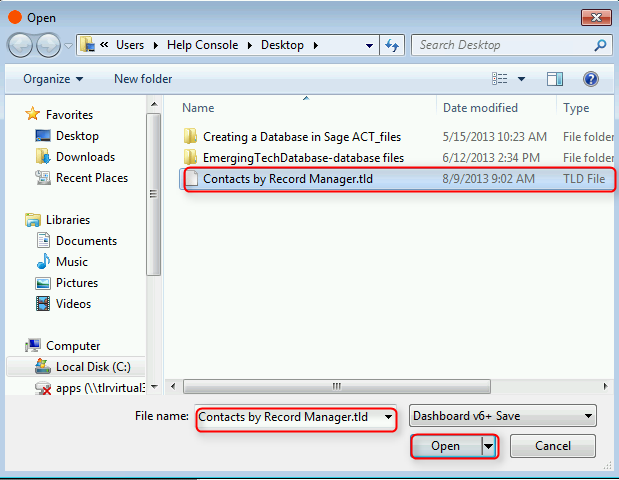Open the Pictures library
Viewport: 619px width, 480px height.
(77, 283)
